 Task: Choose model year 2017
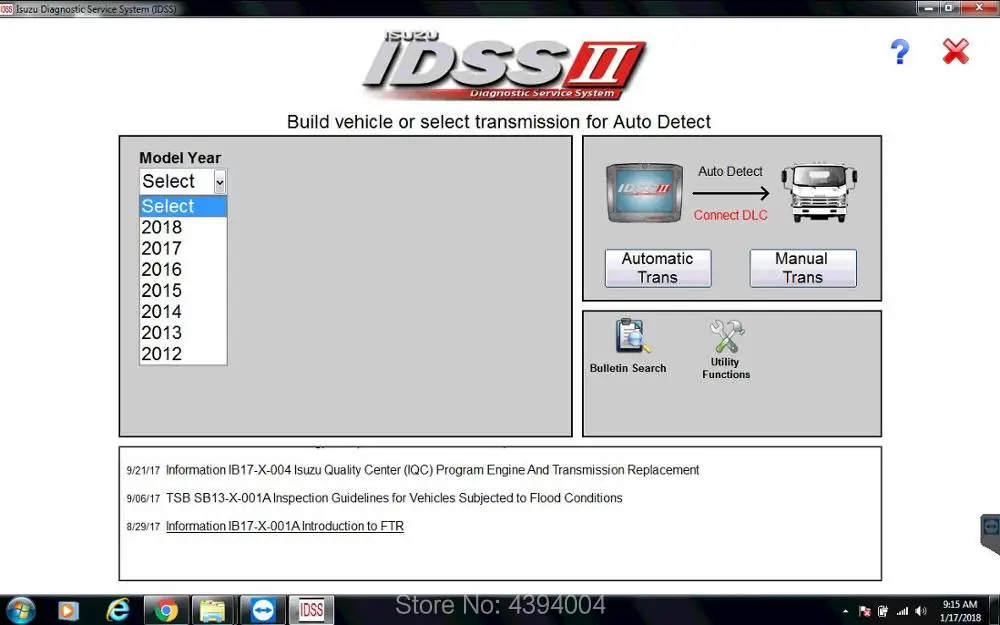pyautogui.click(x=183, y=248)
